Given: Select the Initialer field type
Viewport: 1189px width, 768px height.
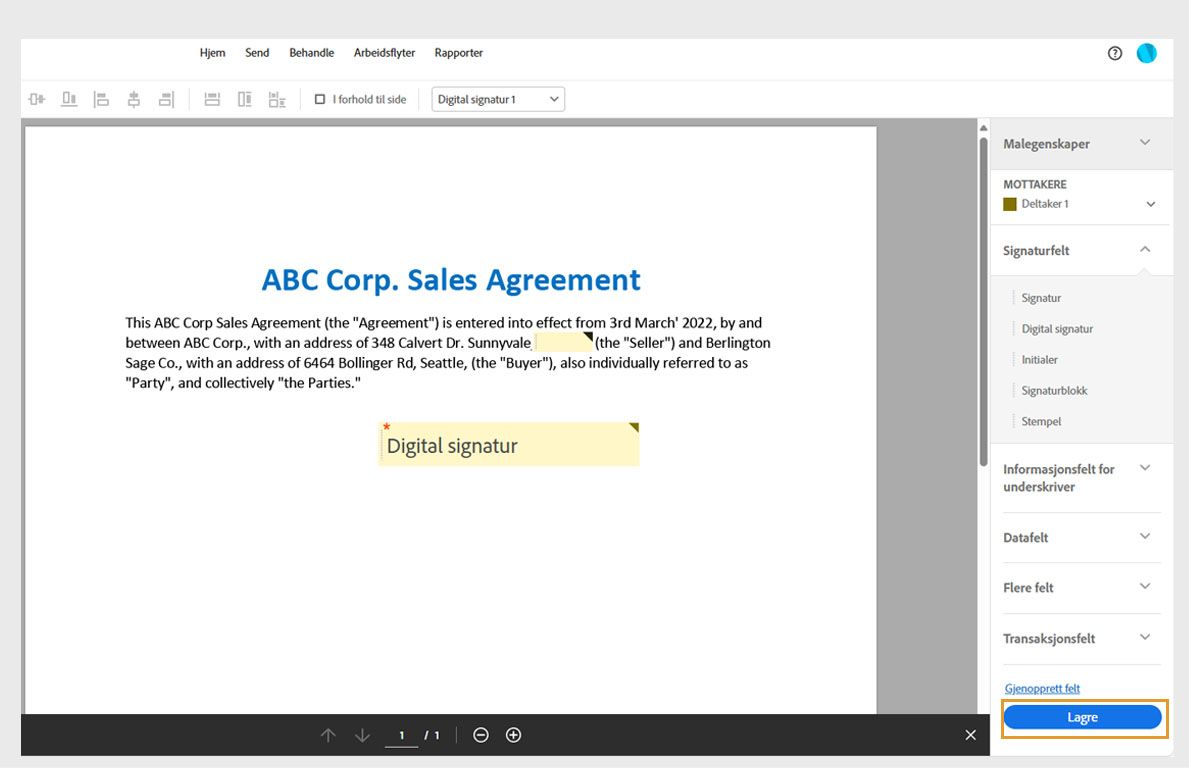Looking at the screenshot, I should pos(1040,360).
